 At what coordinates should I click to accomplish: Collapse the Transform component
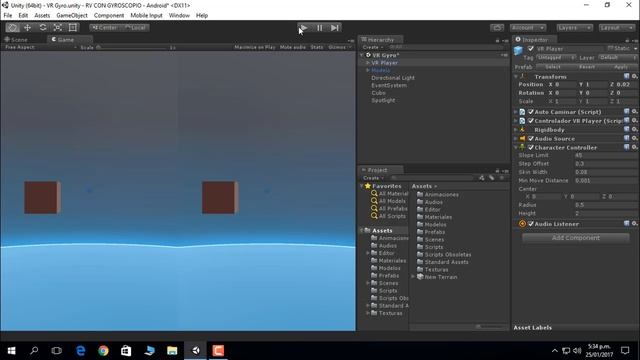(516, 77)
